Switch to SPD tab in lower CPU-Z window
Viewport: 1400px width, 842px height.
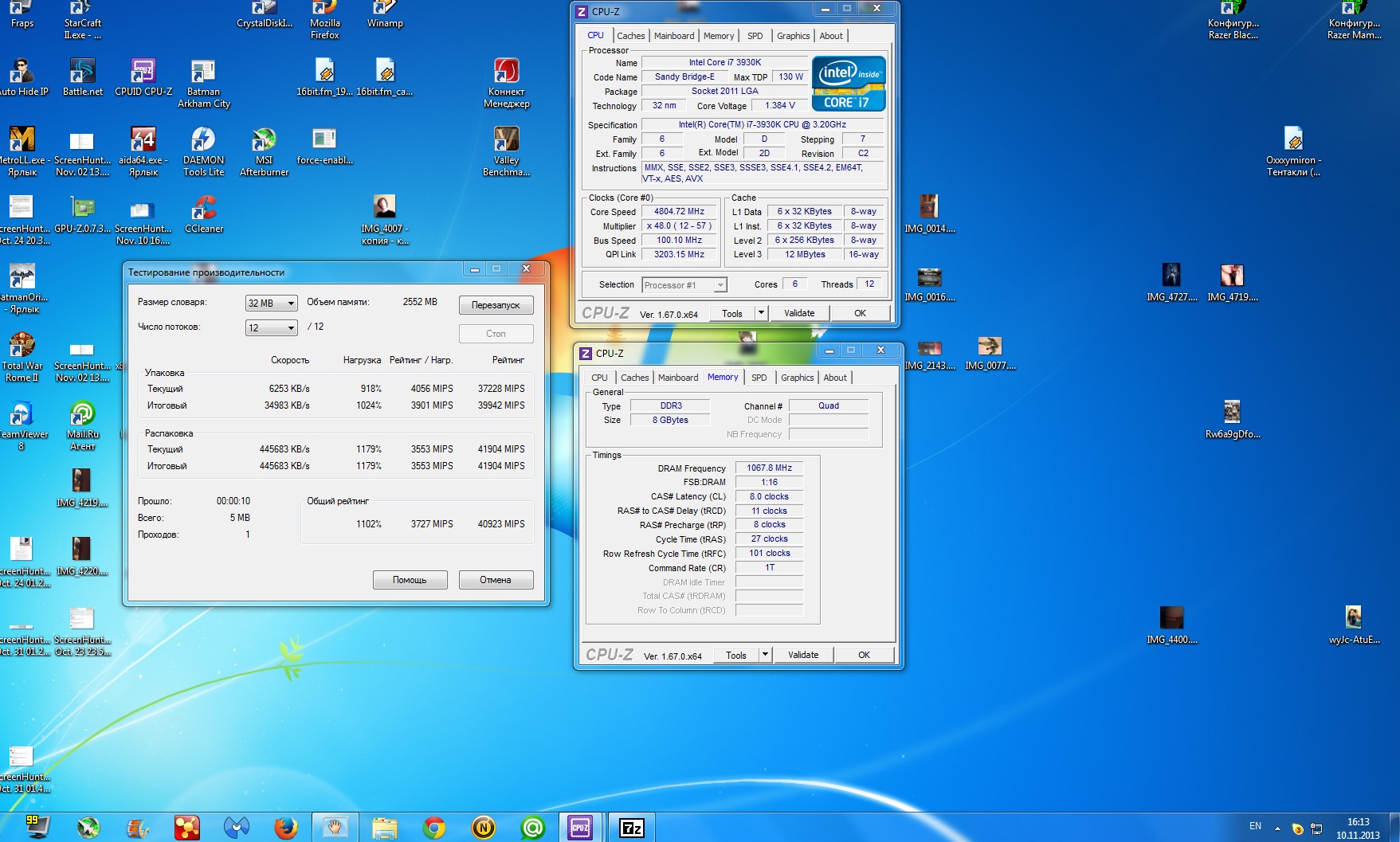point(759,378)
